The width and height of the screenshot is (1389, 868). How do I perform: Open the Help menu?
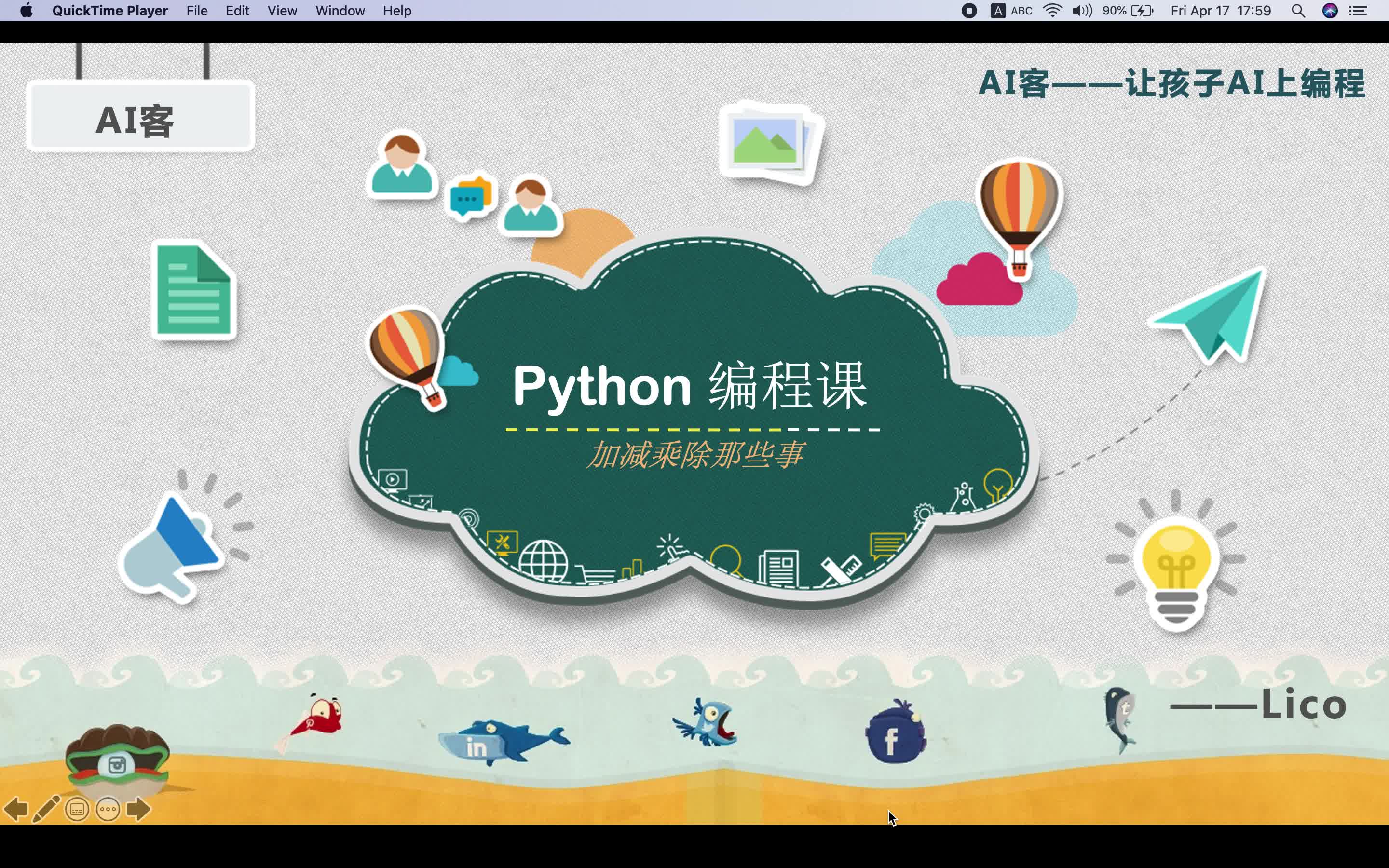coord(396,11)
